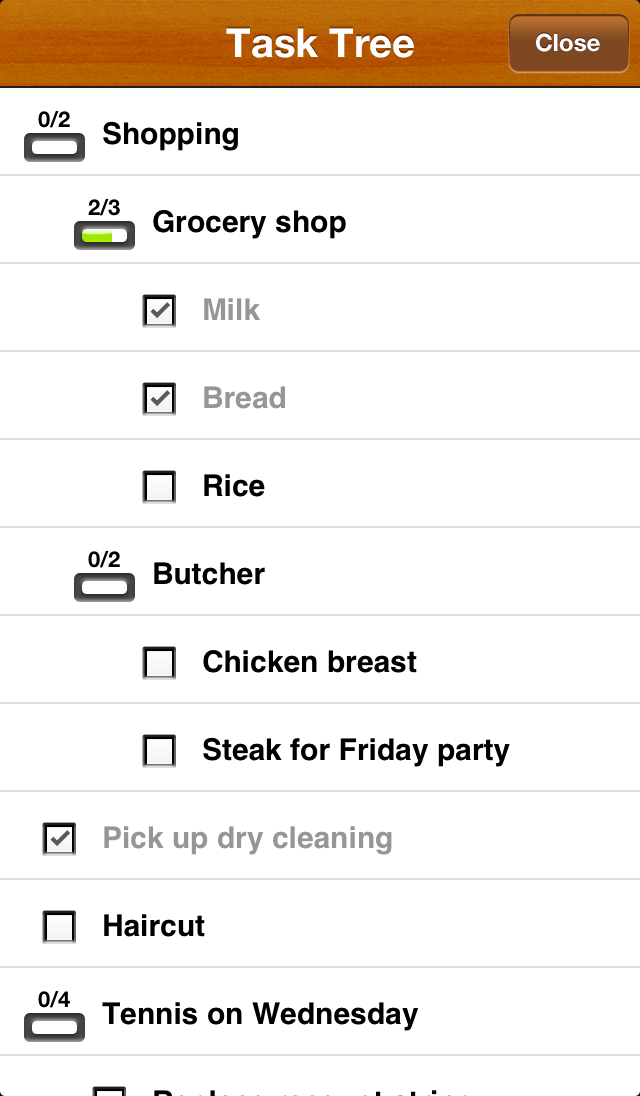Image resolution: width=640 pixels, height=1096 pixels.
Task: Click the Butcher 0/2 progress icon
Action: coord(104,578)
